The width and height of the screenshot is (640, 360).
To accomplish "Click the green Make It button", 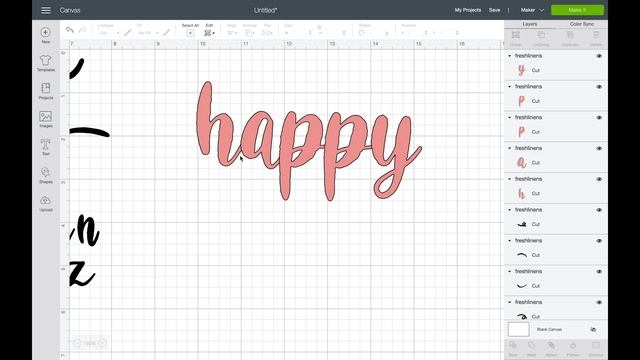I will tap(577, 10).
